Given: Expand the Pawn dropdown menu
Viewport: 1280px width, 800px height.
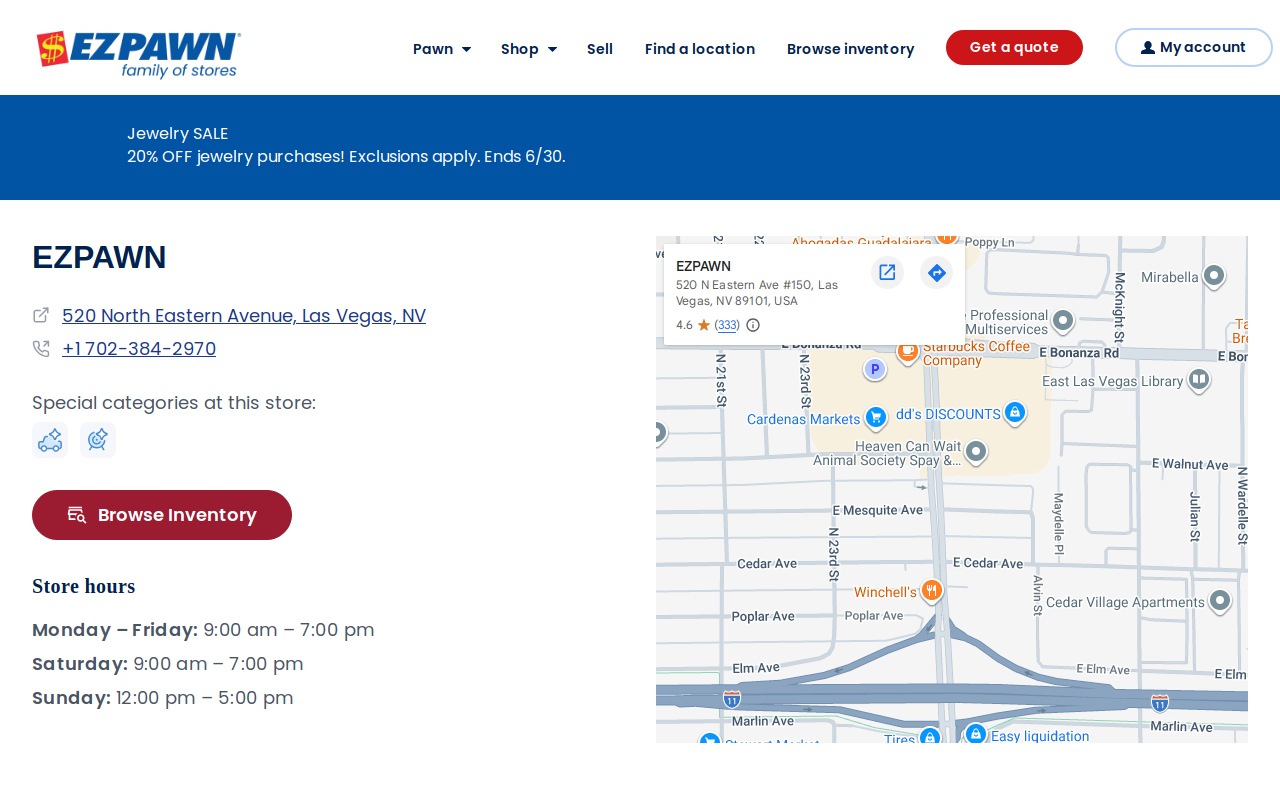Looking at the screenshot, I should pyautogui.click(x=442, y=49).
